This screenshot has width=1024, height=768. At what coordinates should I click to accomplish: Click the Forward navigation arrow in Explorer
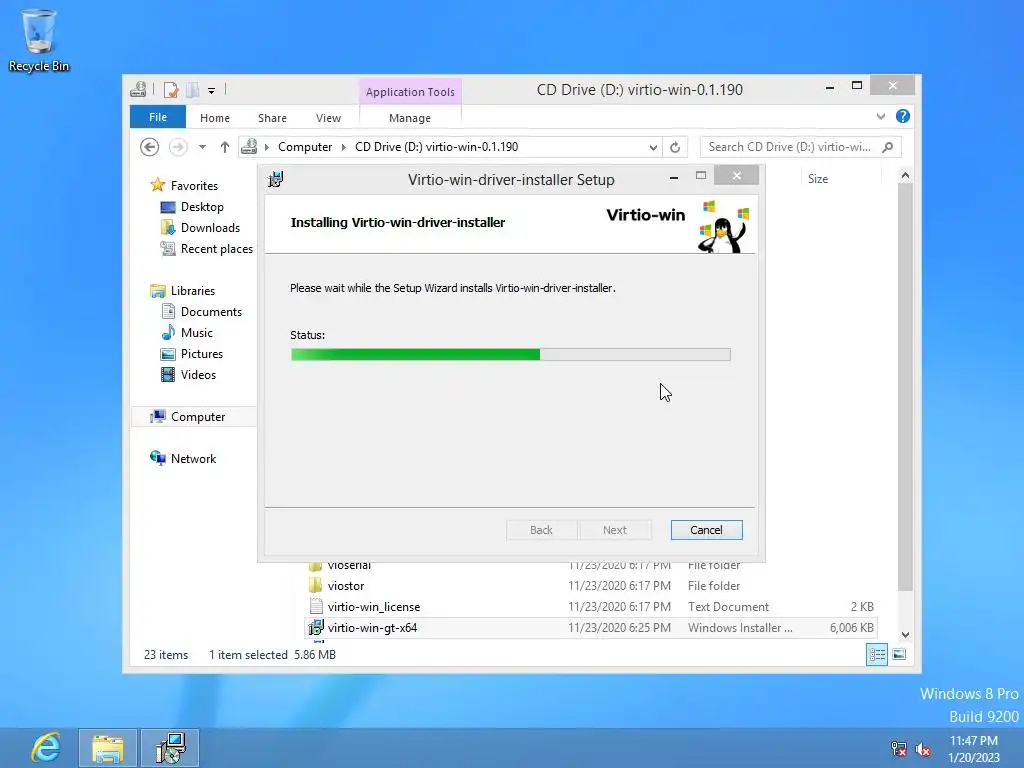point(178,147)
